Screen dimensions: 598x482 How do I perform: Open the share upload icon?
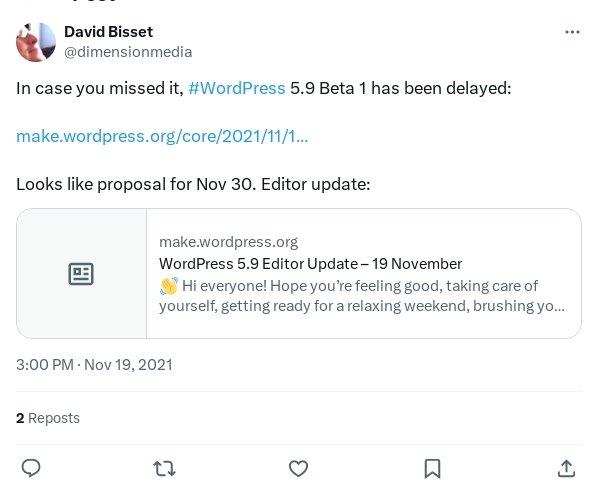(566, 468)
